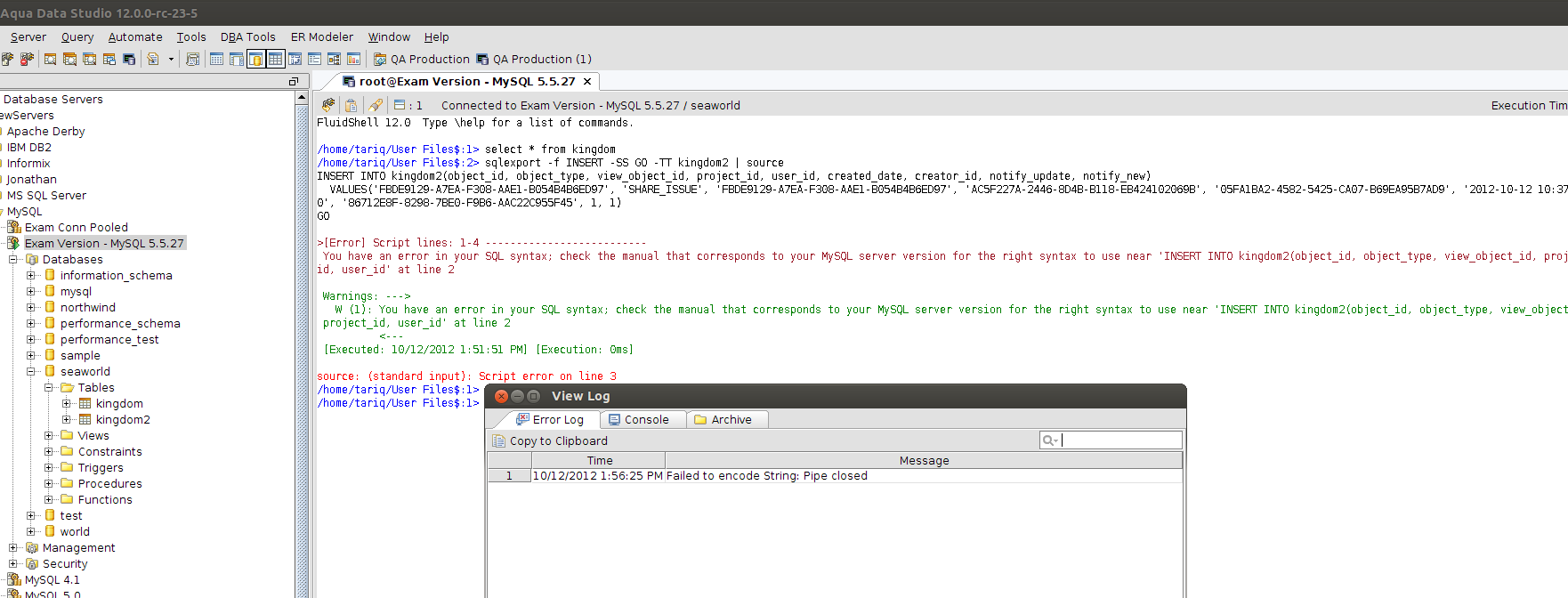1568x598 pixels.
Task: Click the clipboard icon in shell toolbar
Action: [x=351, y=105]
